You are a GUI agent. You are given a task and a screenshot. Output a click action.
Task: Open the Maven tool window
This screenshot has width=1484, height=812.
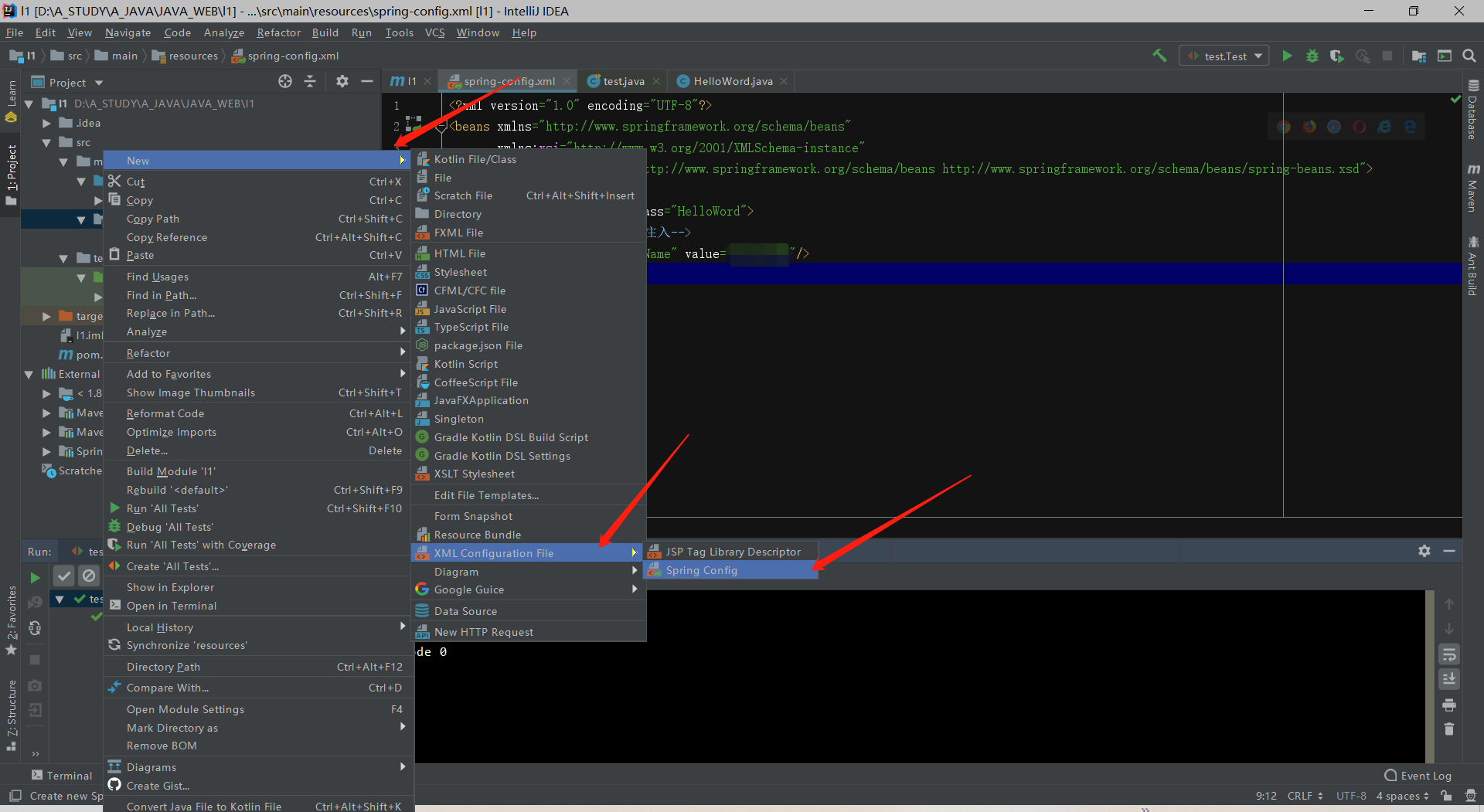[1473, 188]
